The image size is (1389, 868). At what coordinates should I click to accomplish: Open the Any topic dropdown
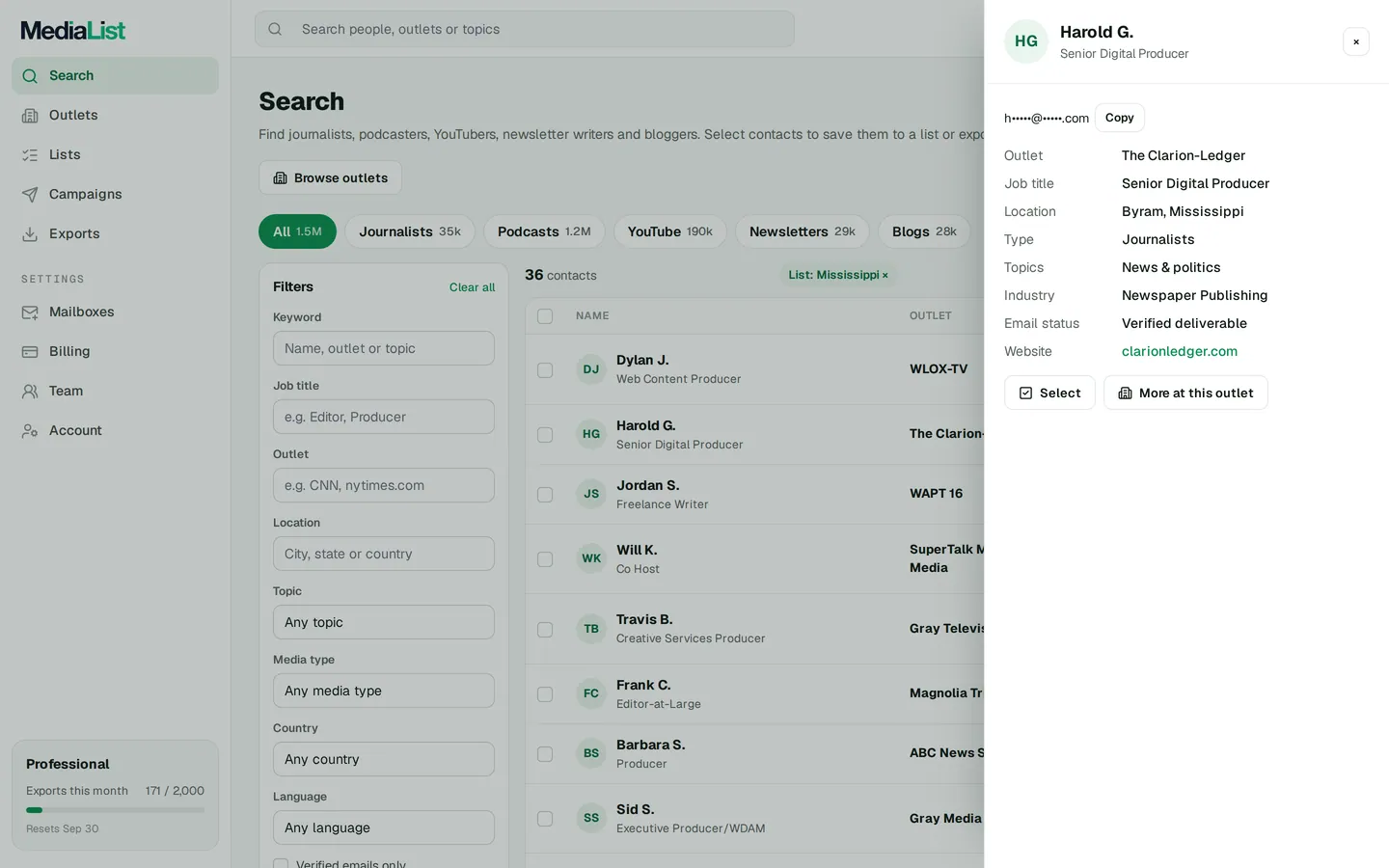(384, 622)
